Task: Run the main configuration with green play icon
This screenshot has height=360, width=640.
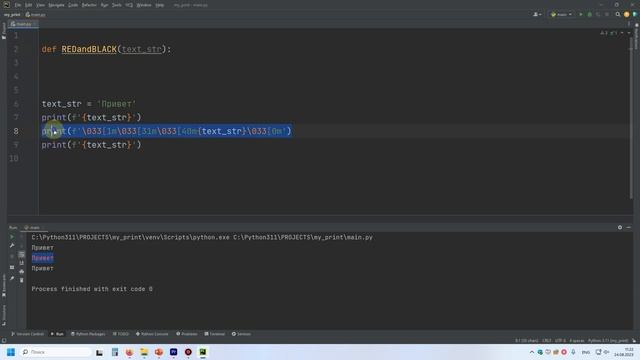Action: [581, 14]
